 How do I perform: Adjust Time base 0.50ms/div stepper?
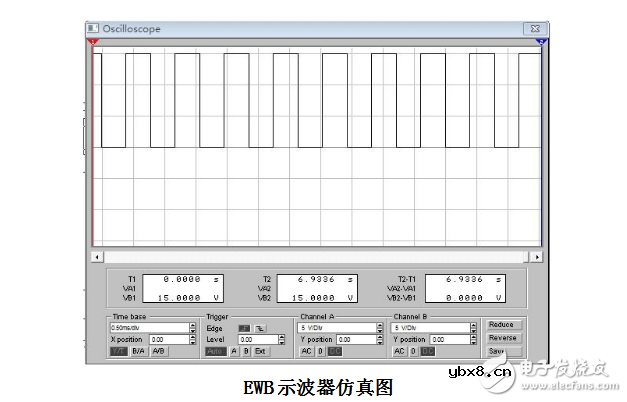click(193, 328)
